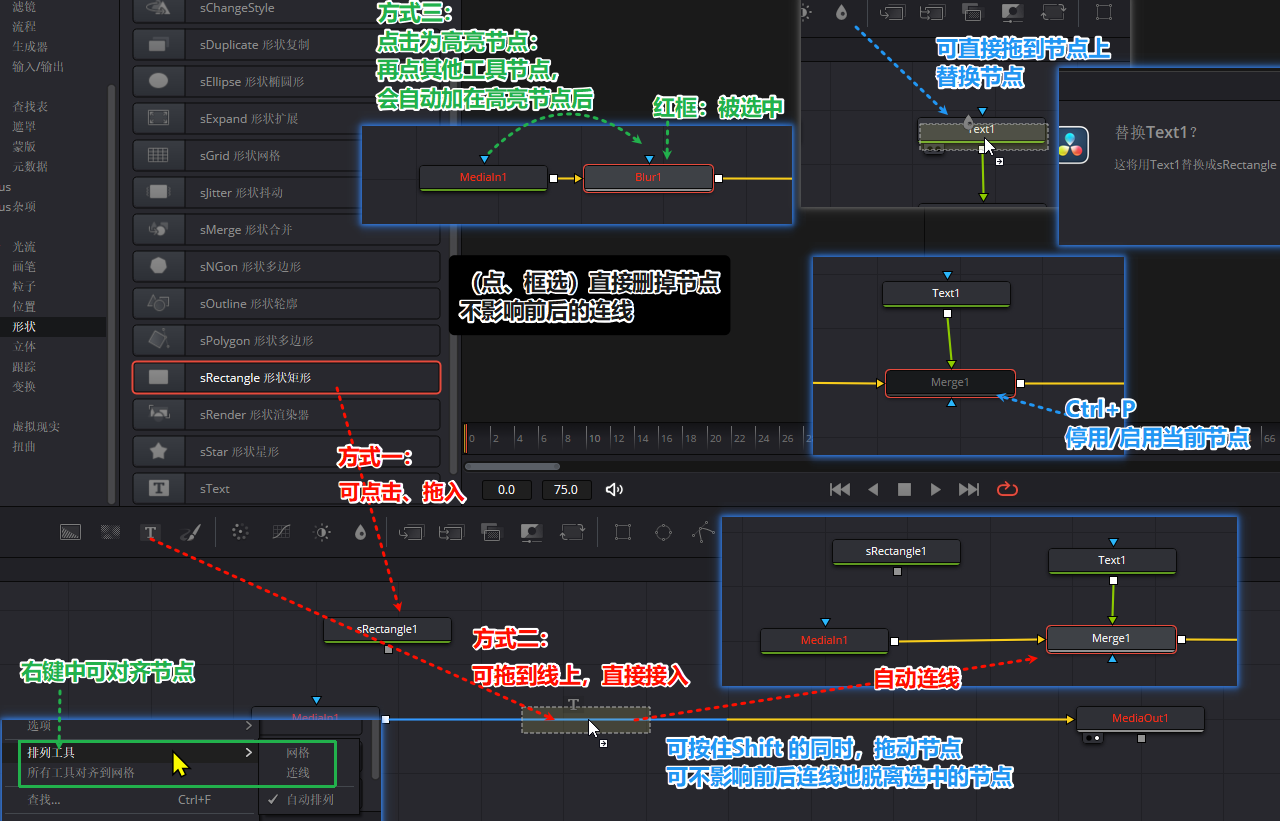Toggle loop playback

tap(1007, 489)
